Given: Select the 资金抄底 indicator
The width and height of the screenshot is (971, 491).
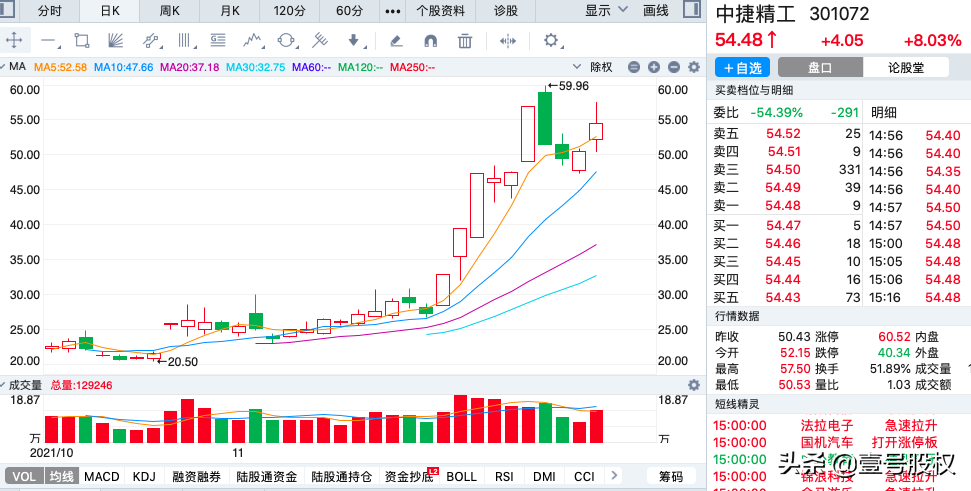Looking at the screenshot, I should tap(409, 476).
